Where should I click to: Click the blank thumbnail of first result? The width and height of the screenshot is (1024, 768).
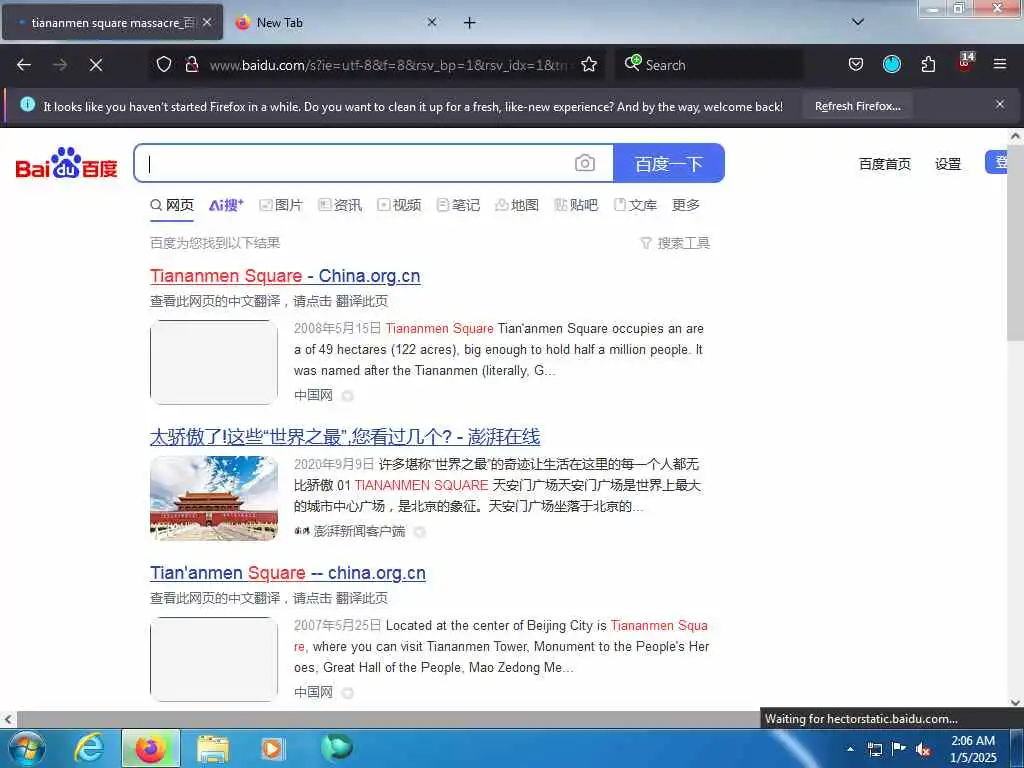[214, 362]
